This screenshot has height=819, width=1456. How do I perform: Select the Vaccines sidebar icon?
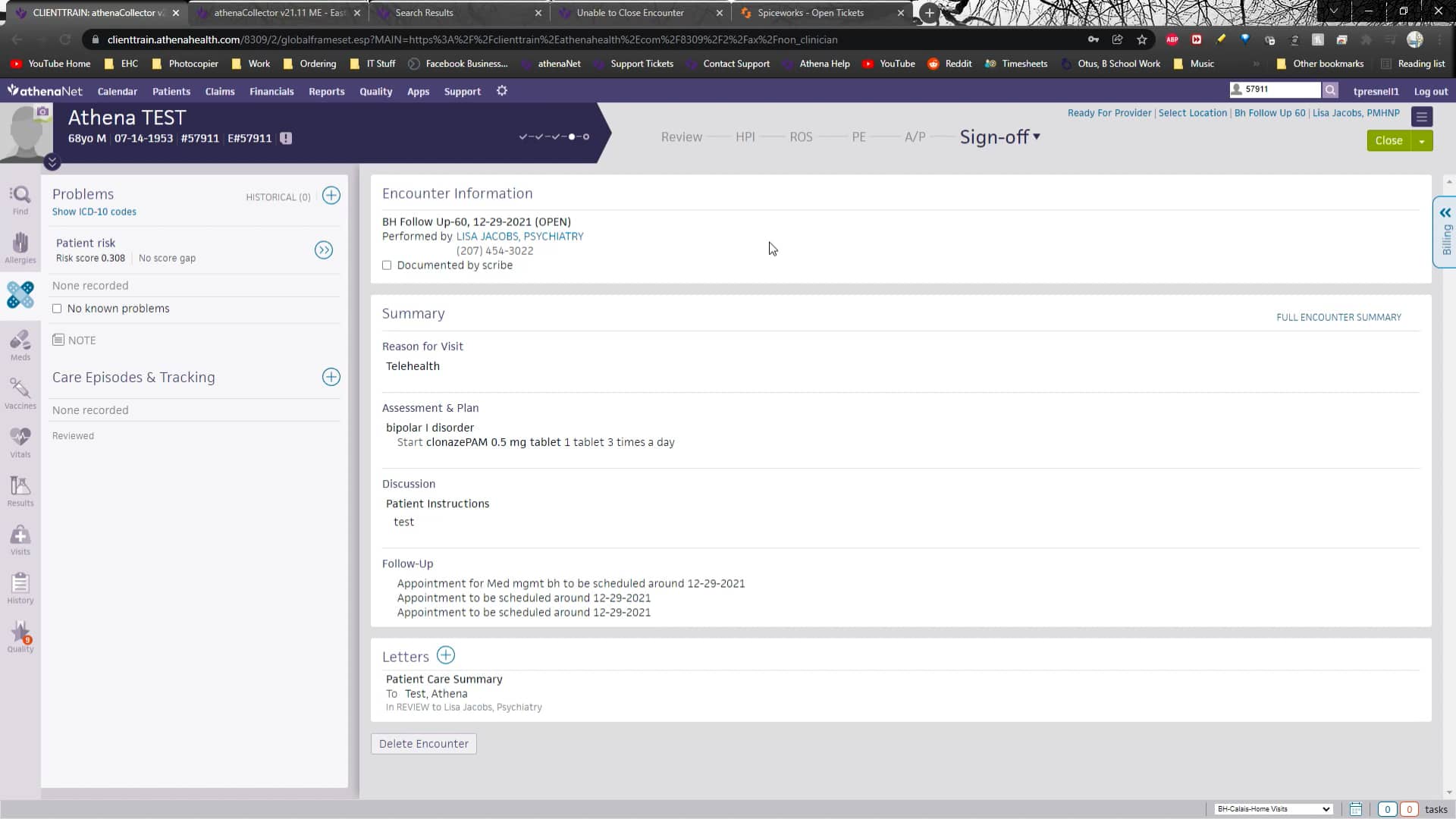(20, 393)
